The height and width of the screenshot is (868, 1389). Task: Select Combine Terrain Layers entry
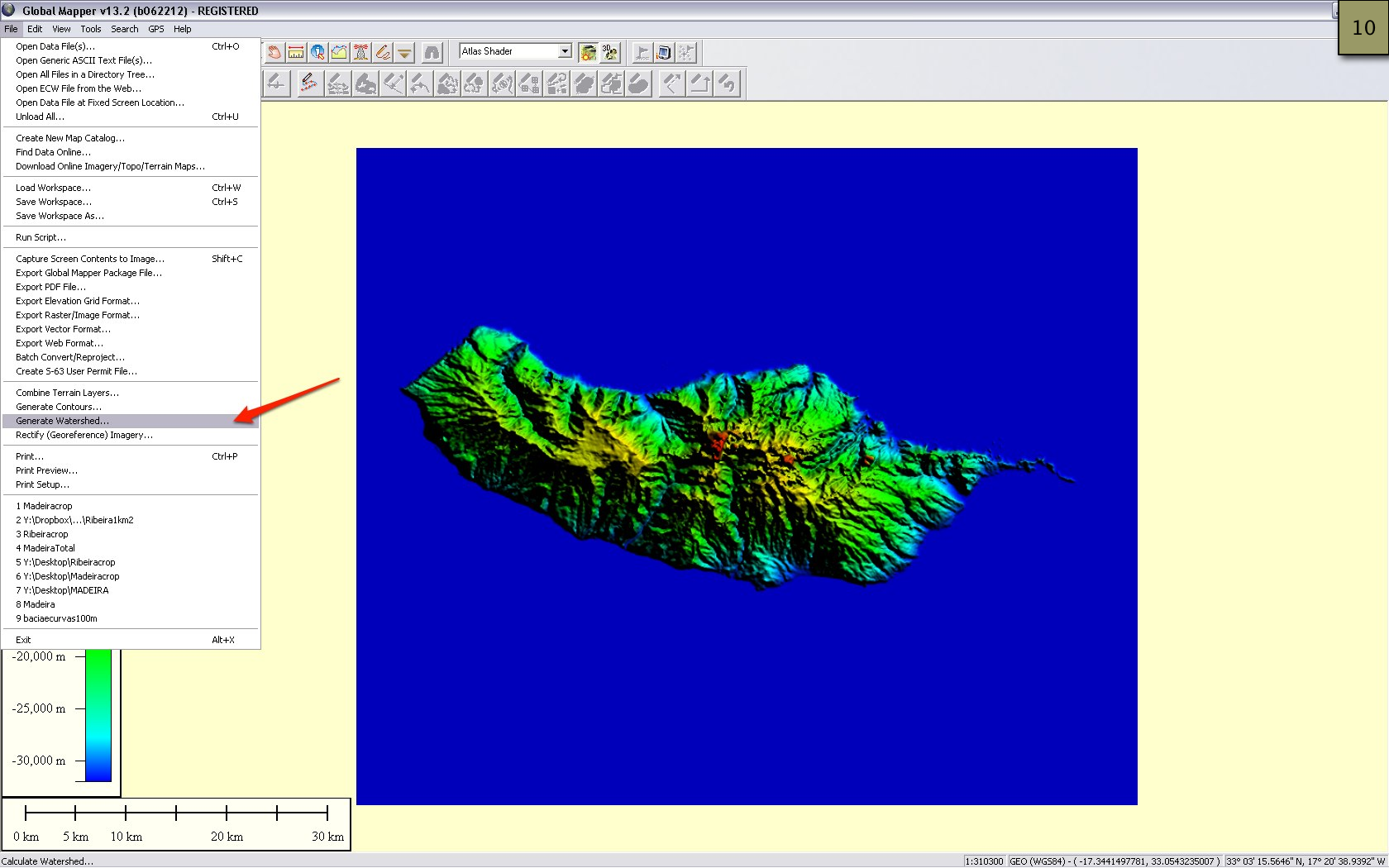[x=131, y=393]
